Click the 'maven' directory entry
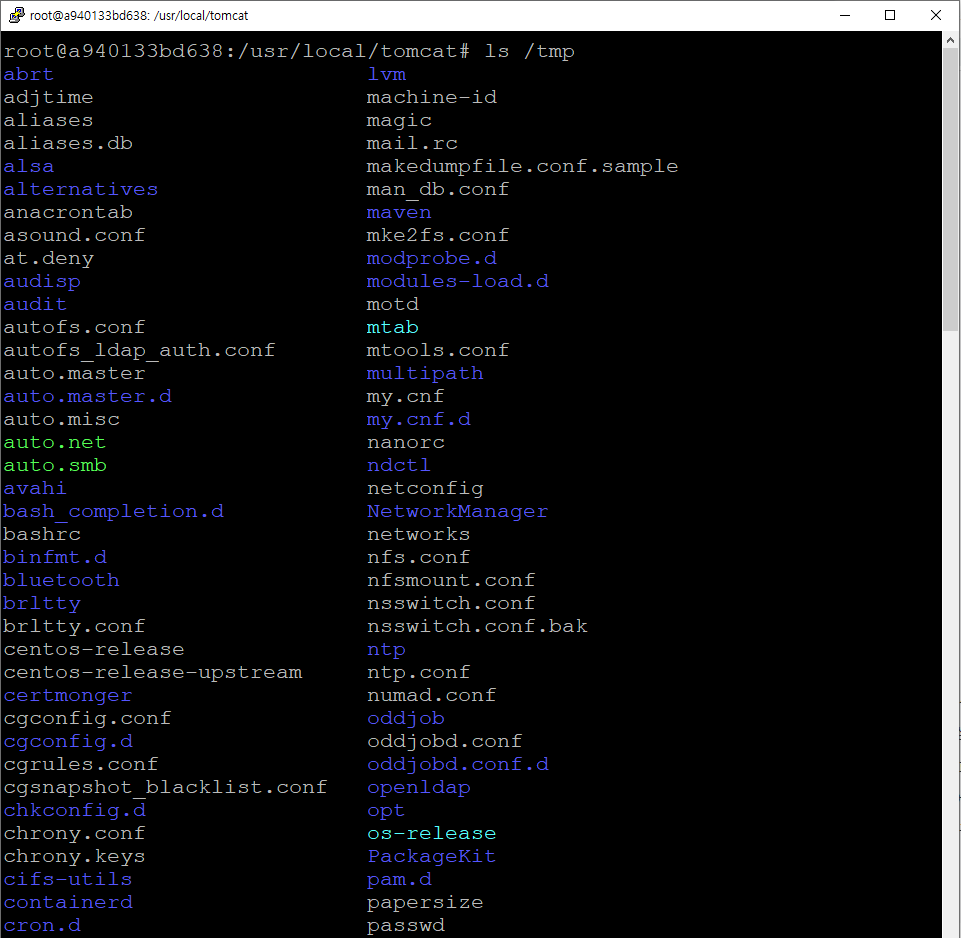This screenshot has width=961, height=938. click(x=399, y=213)
